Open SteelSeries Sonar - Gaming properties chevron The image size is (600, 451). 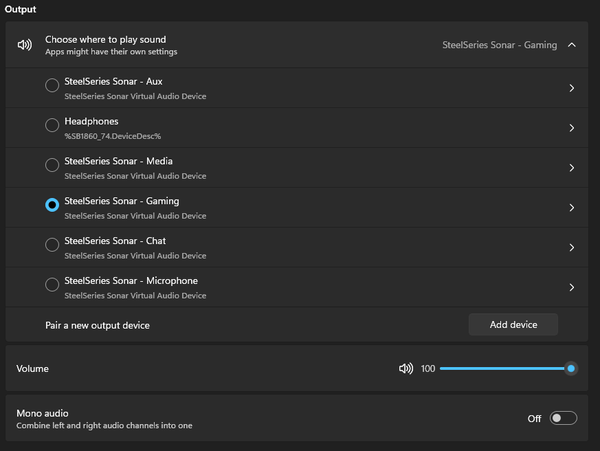(x=572, y=208)
